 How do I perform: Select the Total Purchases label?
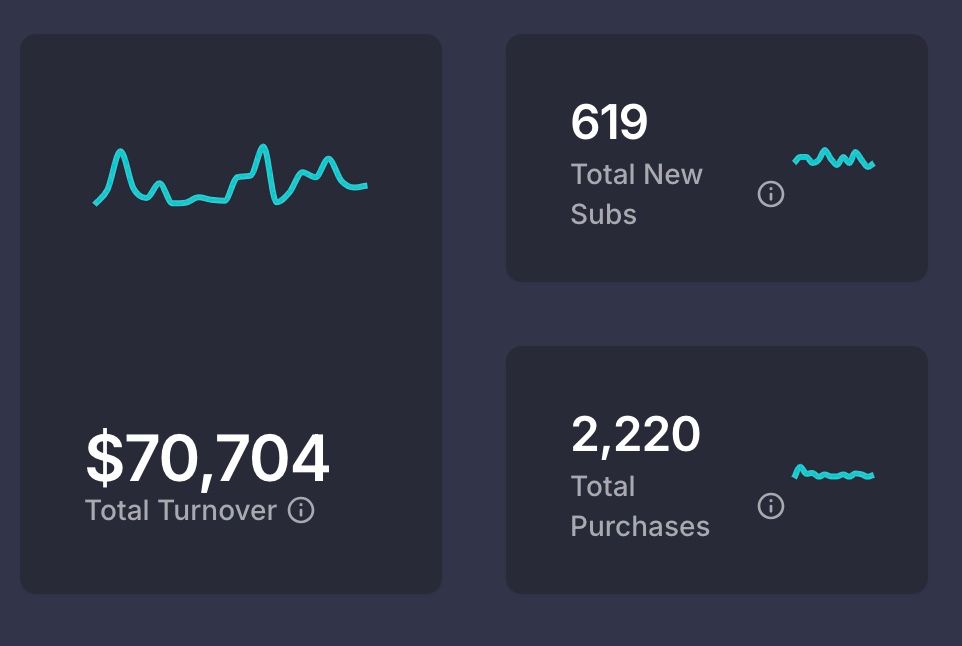pyautogui.click(x=640, y=506)
